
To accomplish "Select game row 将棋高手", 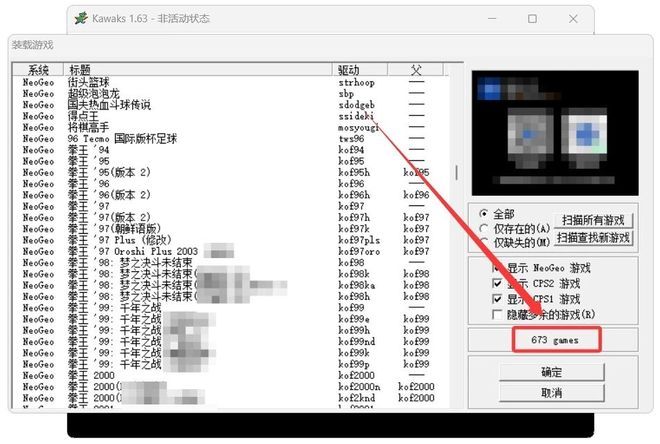I will (x=230, y=127).
